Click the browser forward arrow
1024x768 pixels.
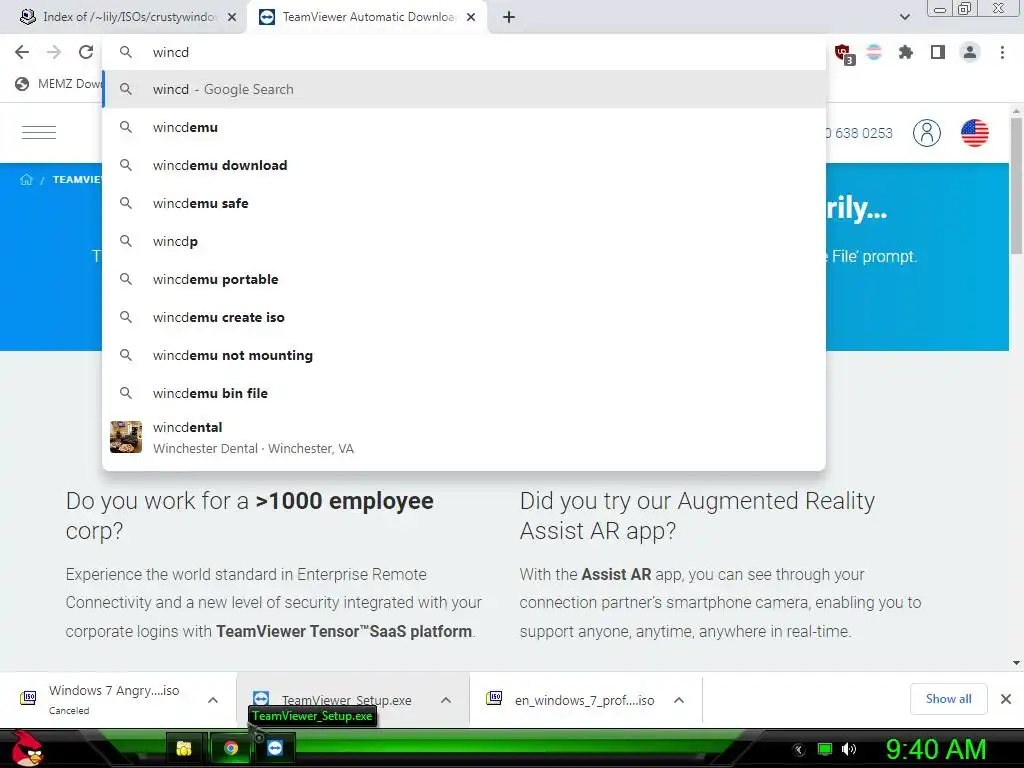coord(54,52)
